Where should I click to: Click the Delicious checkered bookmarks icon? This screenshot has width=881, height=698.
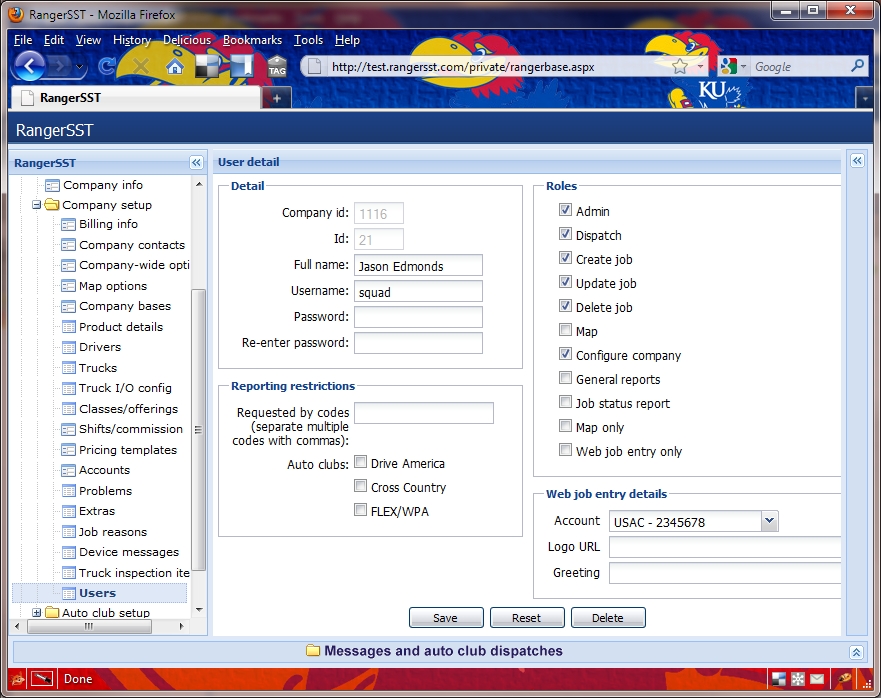point(208,67)
